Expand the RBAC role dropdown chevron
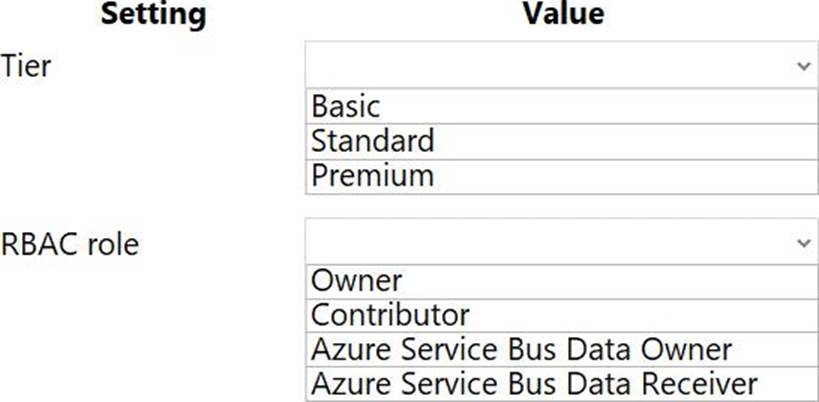Viewport: 819px width, 402px height. [x=803, y=243]
